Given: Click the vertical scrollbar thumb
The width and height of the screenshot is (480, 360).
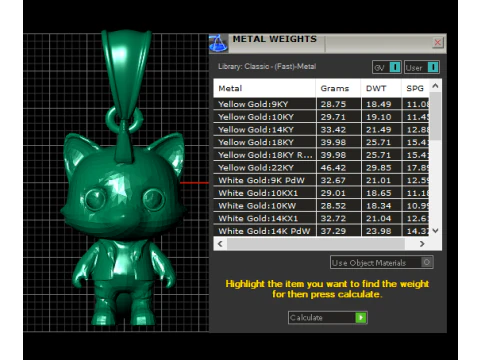Looking at the screenshot, I should [x=435, y=116].
